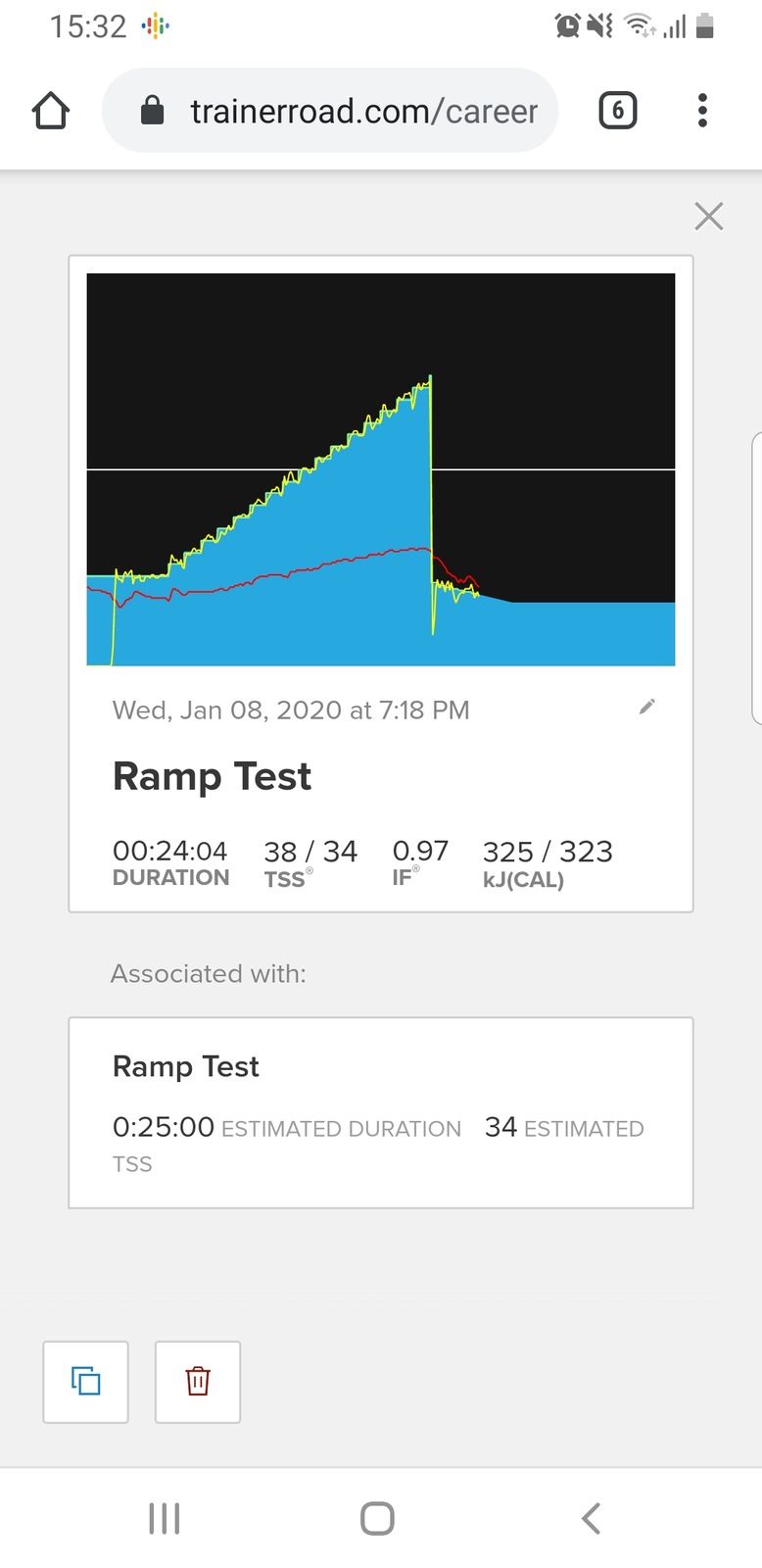Tap the ride date Wed, Jan 08, 2020
The image size is (762, 1568).
coord(291,710)
